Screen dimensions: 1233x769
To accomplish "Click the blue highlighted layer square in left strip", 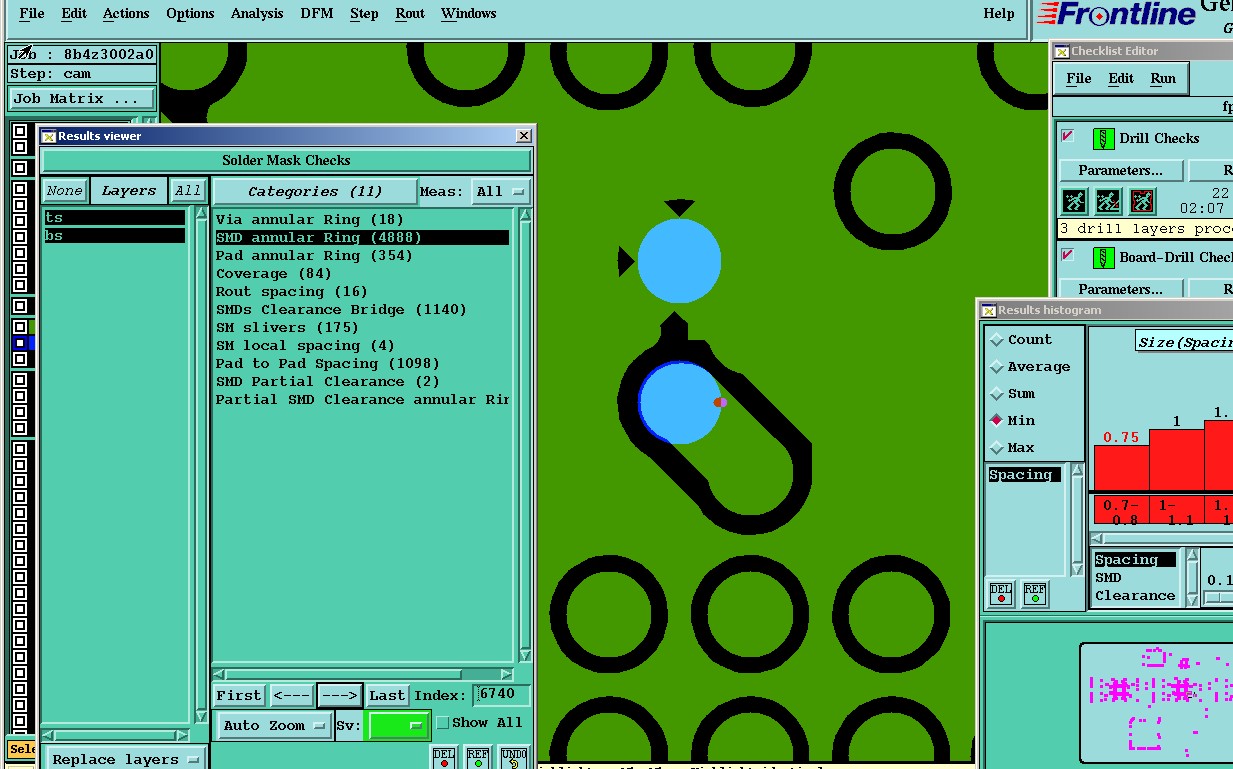I will 20,343.
